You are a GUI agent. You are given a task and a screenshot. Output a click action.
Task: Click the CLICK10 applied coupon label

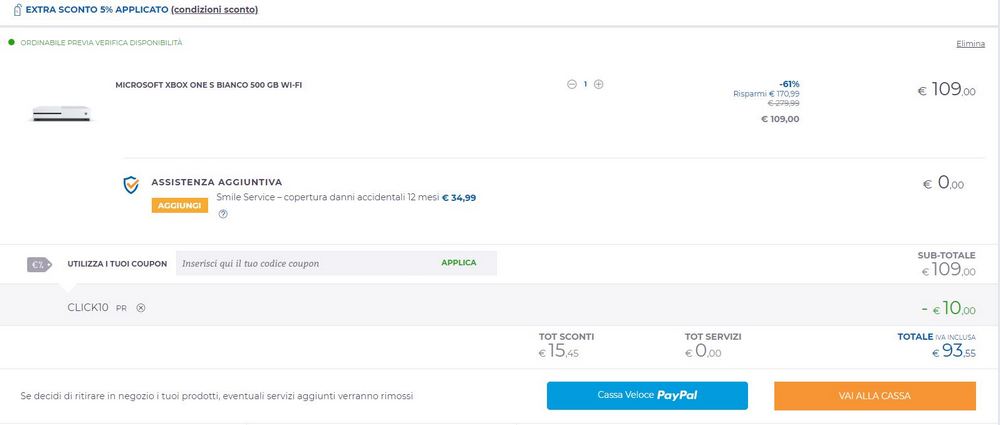[x=88, y=308]
